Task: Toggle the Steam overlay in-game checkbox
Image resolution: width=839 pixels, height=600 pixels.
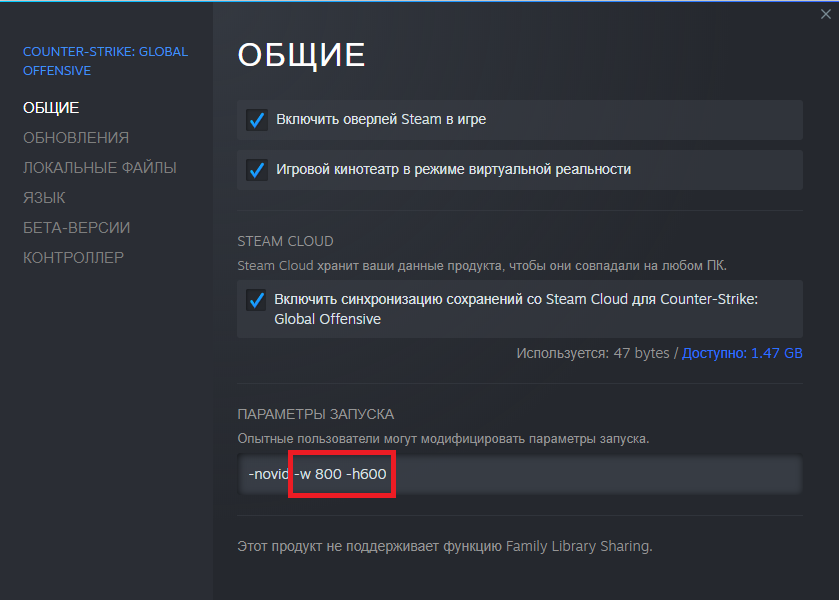Action: (x=257, y=120)
